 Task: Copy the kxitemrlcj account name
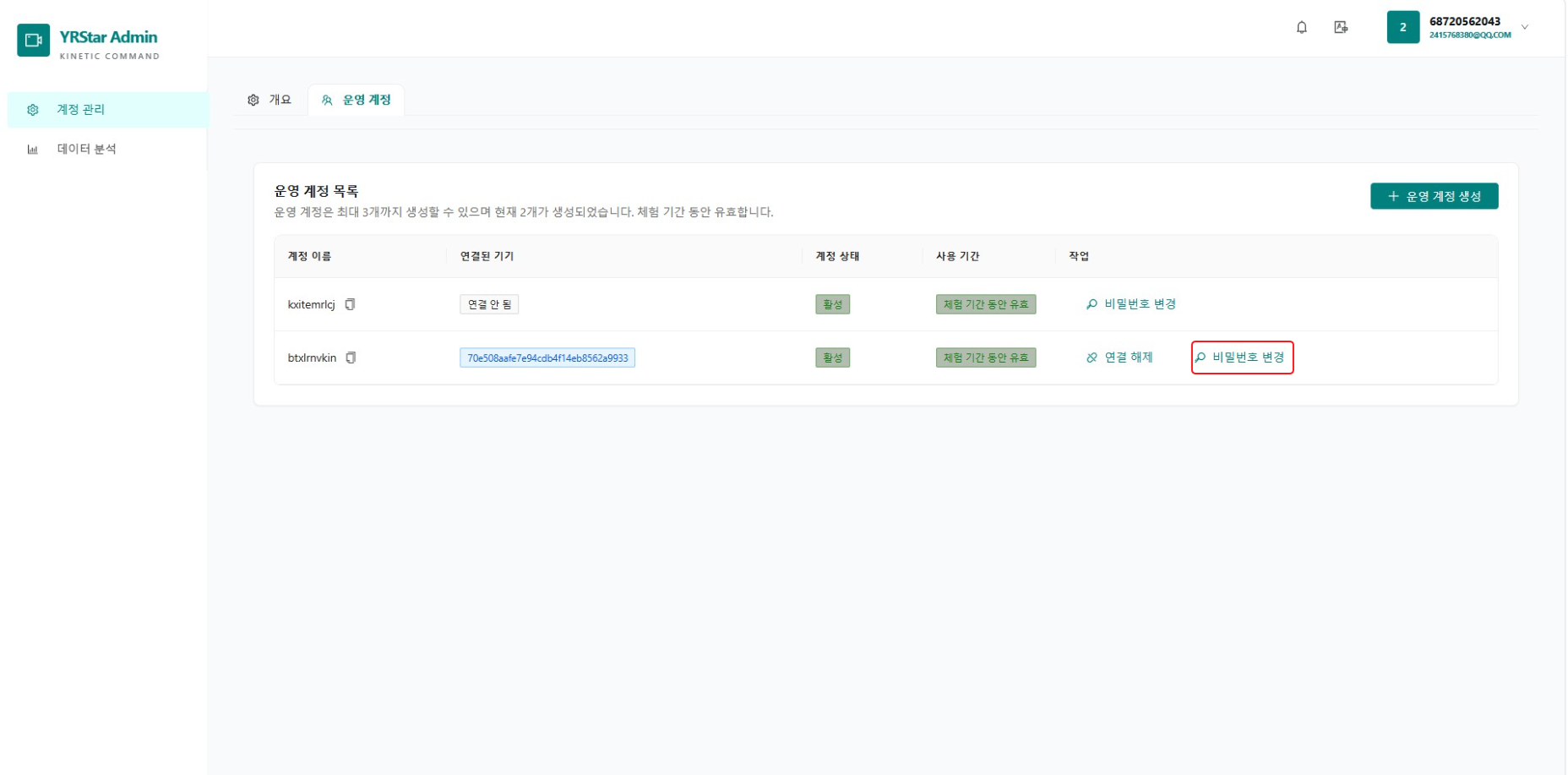click(350, 304)
